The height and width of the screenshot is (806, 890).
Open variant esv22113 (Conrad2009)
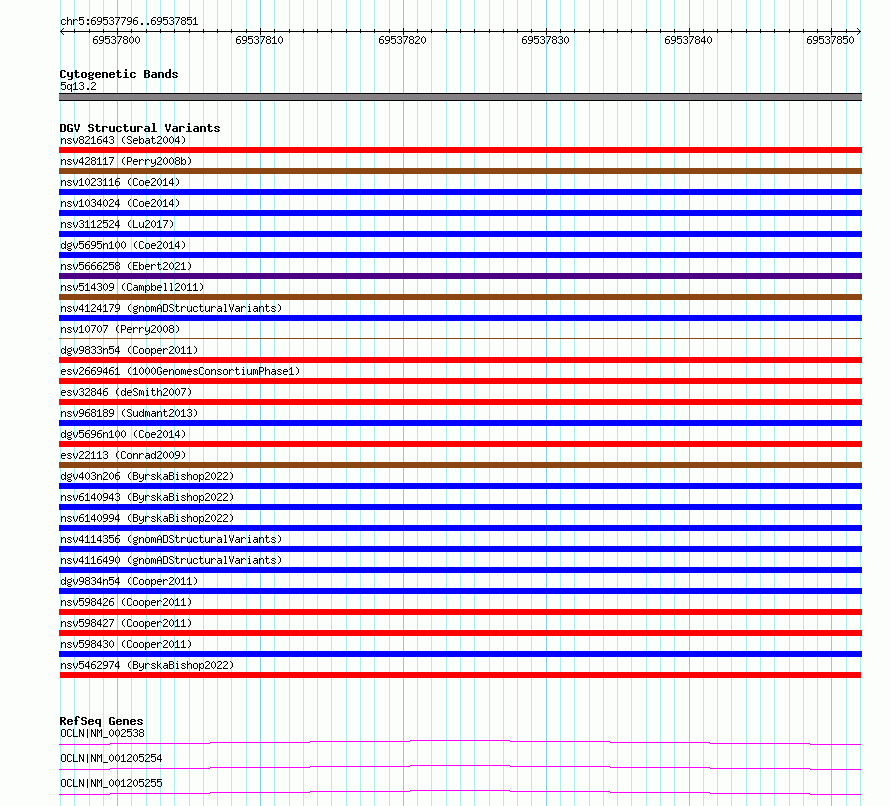point(123,455)
